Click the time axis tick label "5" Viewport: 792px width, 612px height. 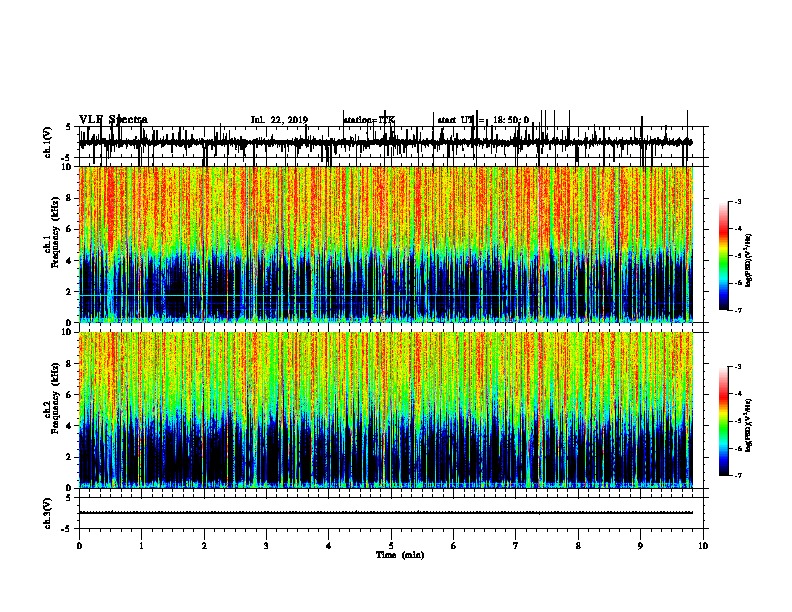(x=391, y=546)
